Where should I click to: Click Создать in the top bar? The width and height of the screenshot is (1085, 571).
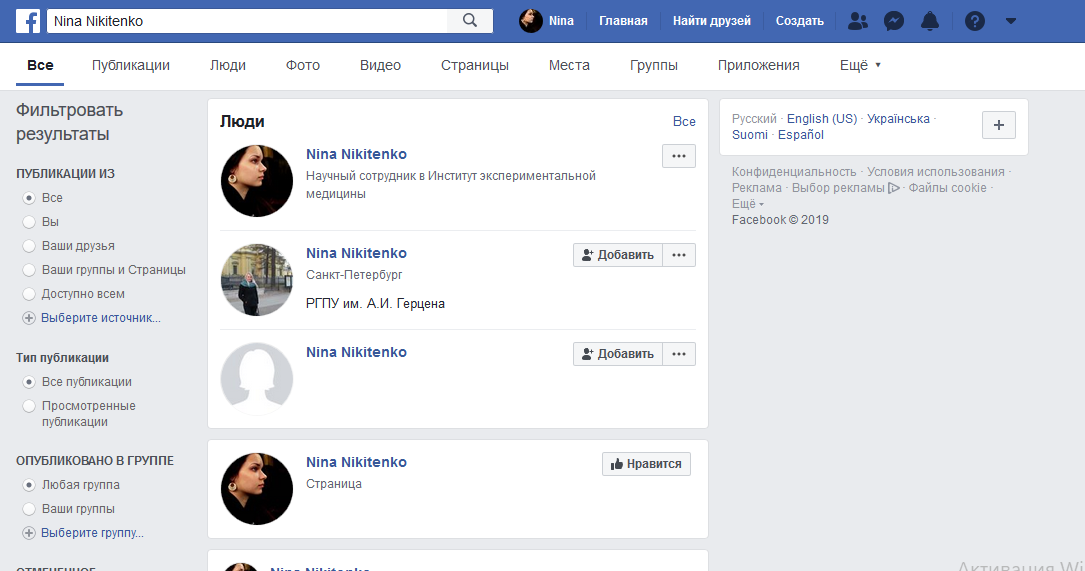coord(799,21)
